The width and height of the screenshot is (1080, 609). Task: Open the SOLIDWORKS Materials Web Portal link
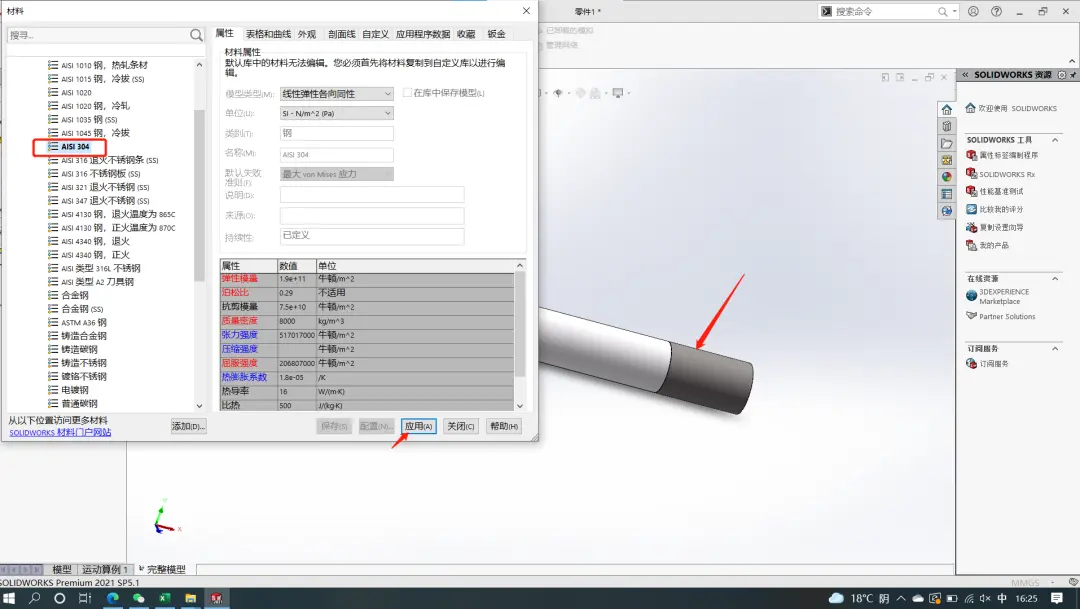60,433
